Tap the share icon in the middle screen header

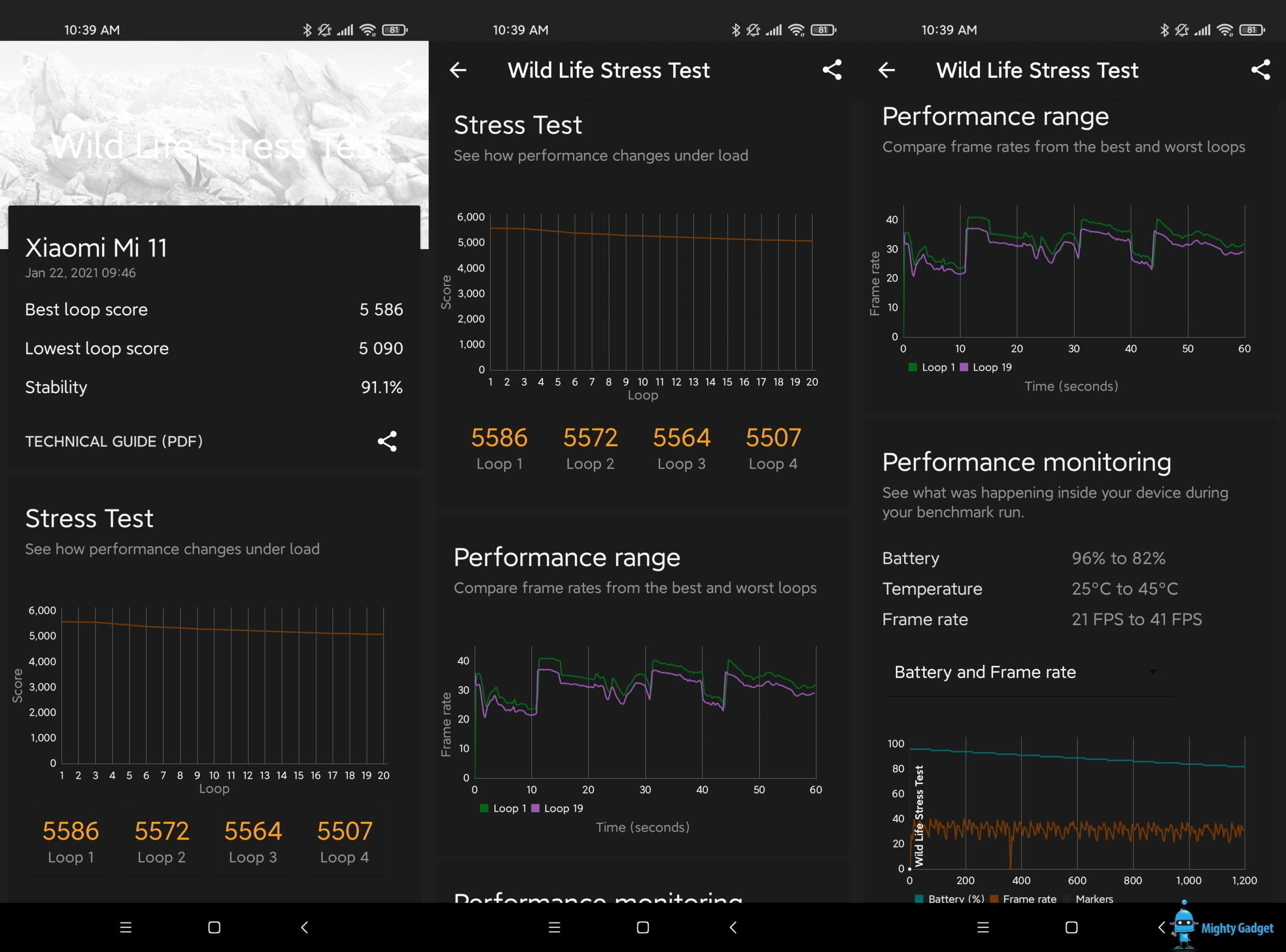832,70
